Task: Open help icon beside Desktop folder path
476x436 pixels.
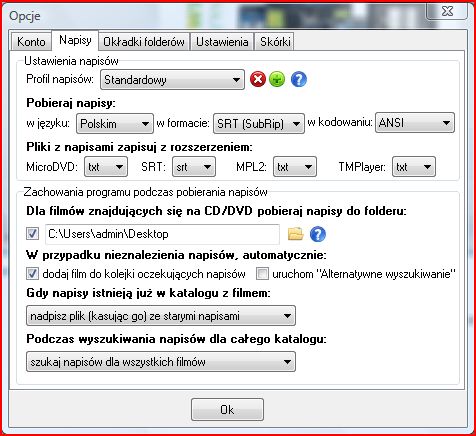Action: [318, 234]
